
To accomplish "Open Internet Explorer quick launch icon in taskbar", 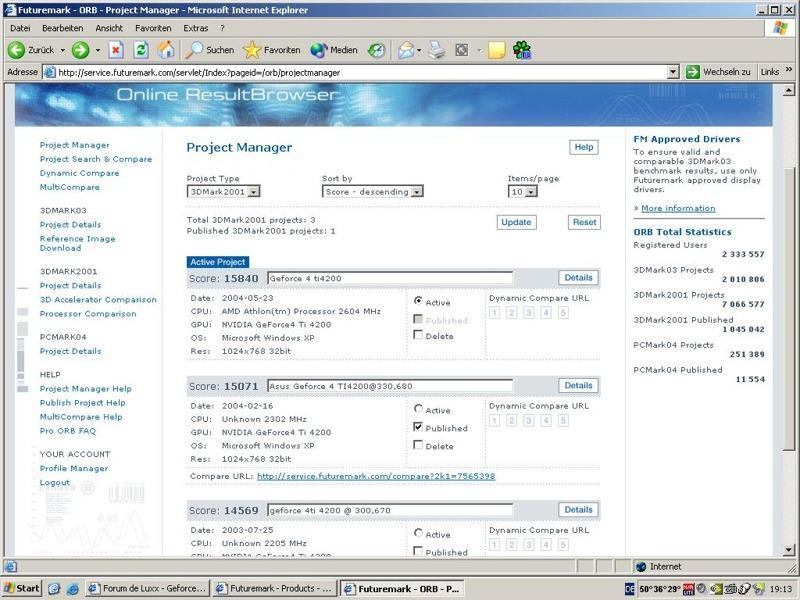I will pos(72,589).
